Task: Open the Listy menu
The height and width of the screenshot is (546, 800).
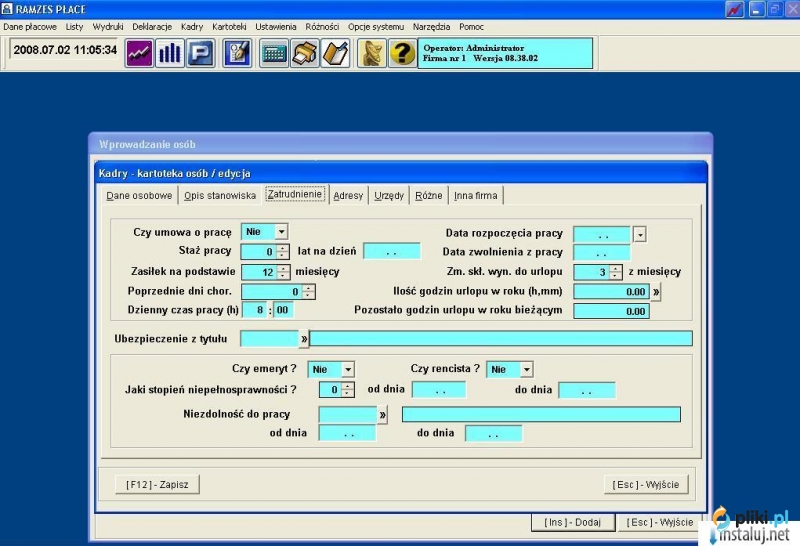Action: point(74,27)
